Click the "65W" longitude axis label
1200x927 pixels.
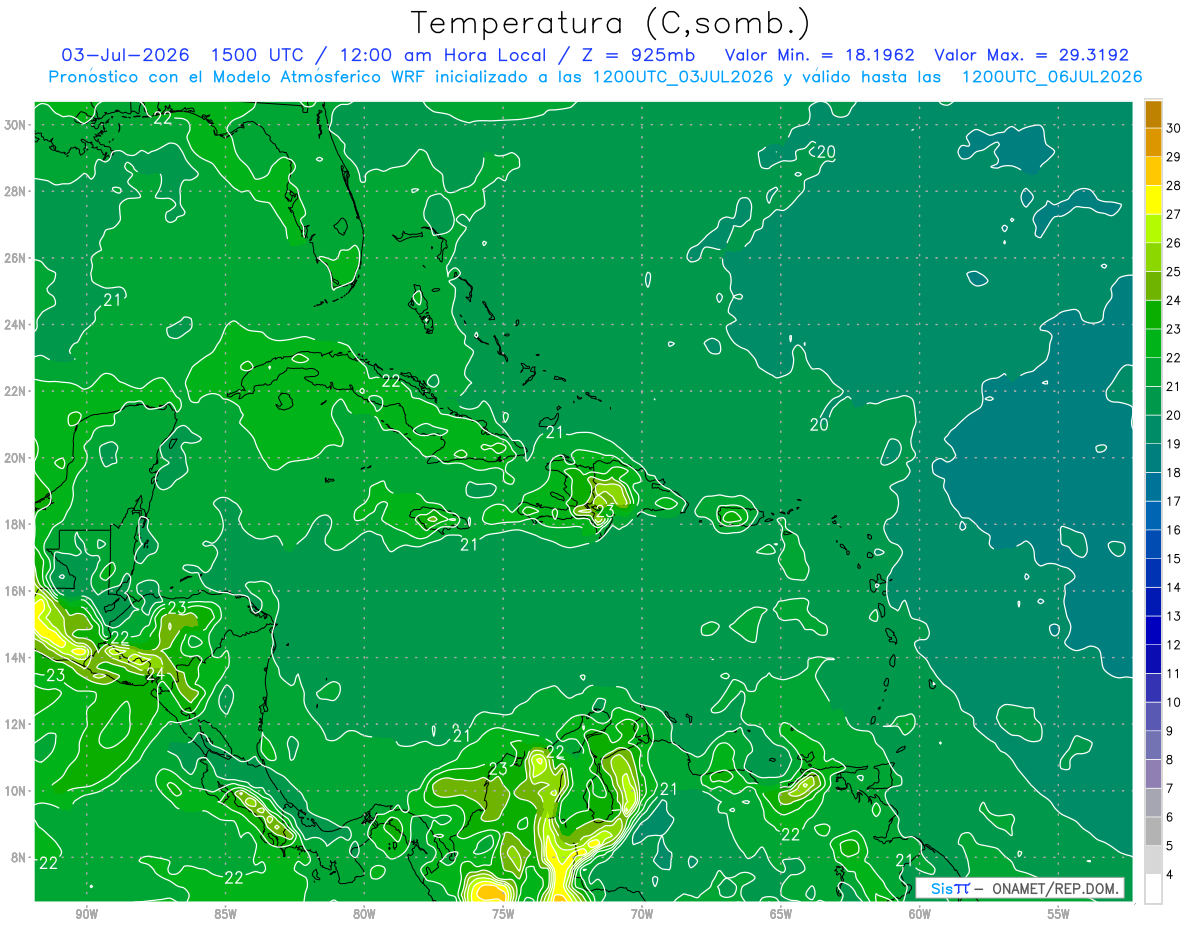tap(781, 914)
